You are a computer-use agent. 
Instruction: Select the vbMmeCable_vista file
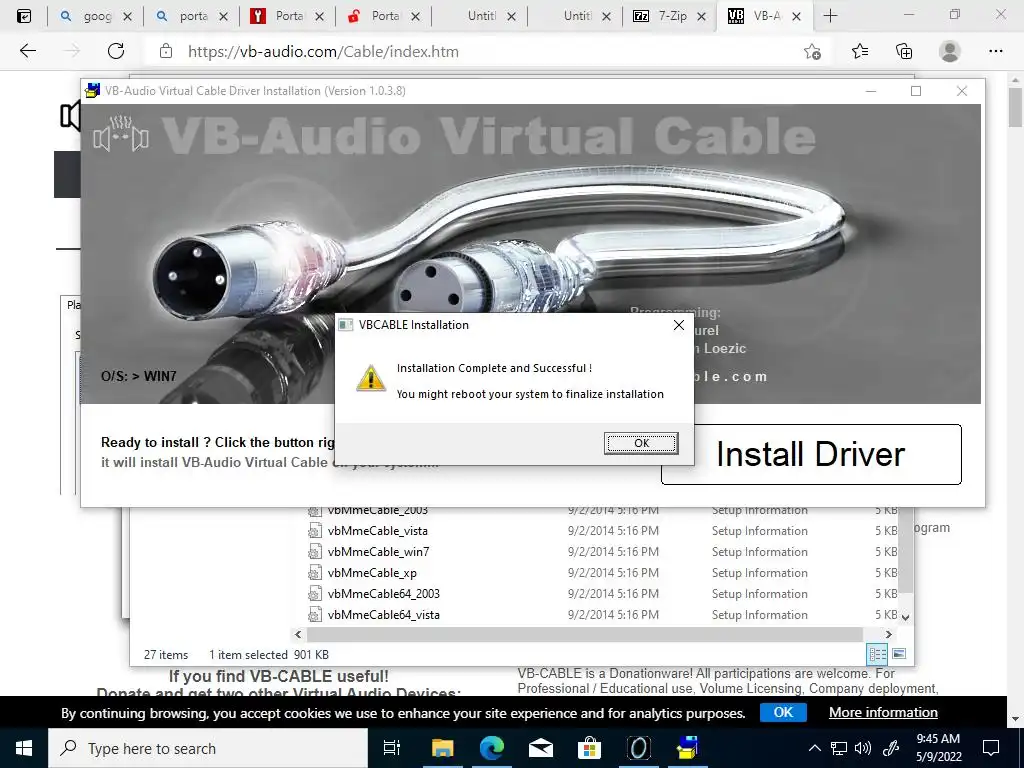[377, 531]
